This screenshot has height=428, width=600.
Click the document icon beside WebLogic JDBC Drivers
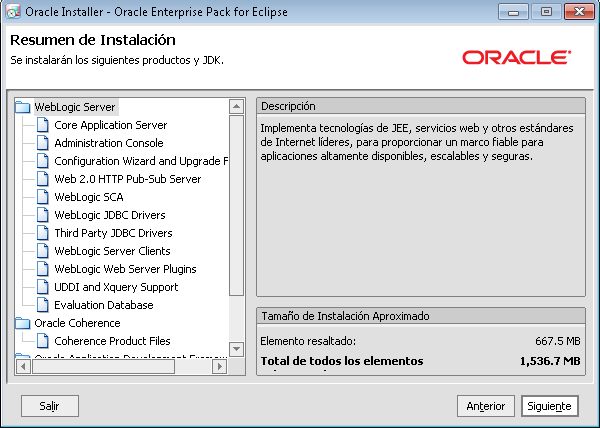[42, 215]
